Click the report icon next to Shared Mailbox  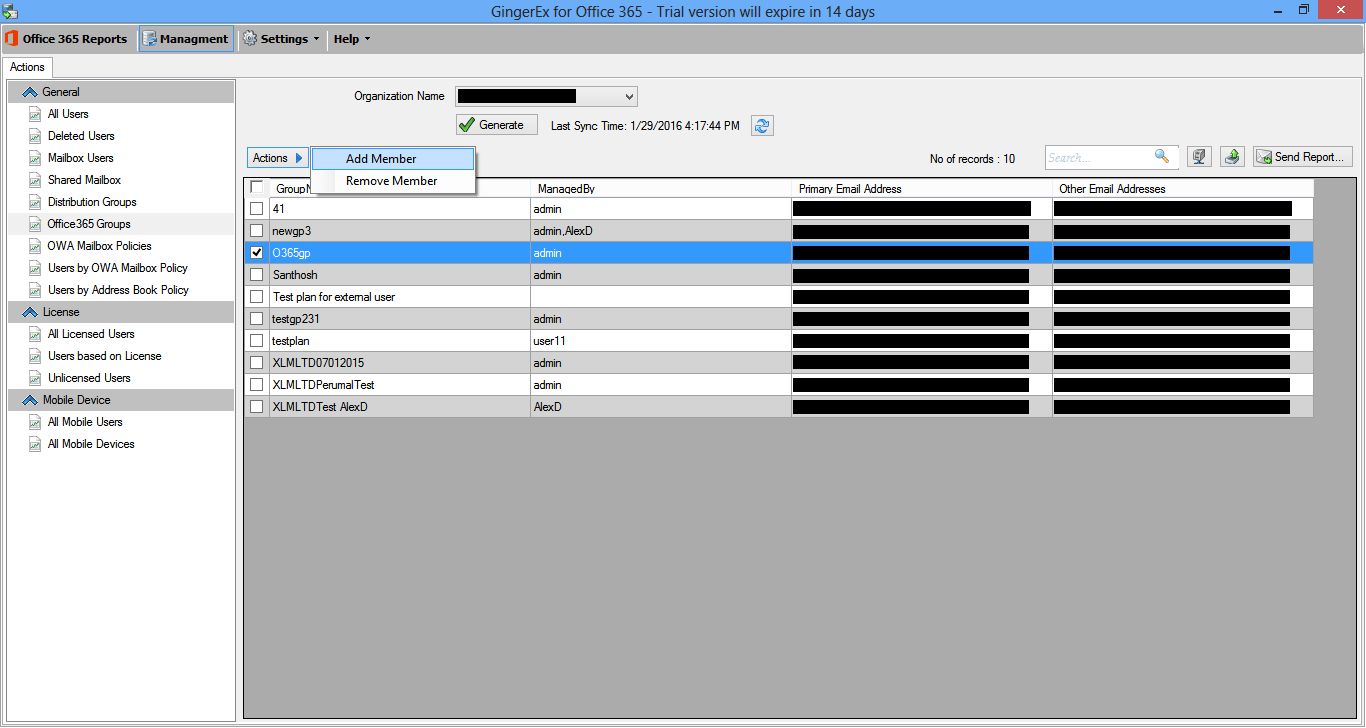pyautogui.click(x=35, y=180)
